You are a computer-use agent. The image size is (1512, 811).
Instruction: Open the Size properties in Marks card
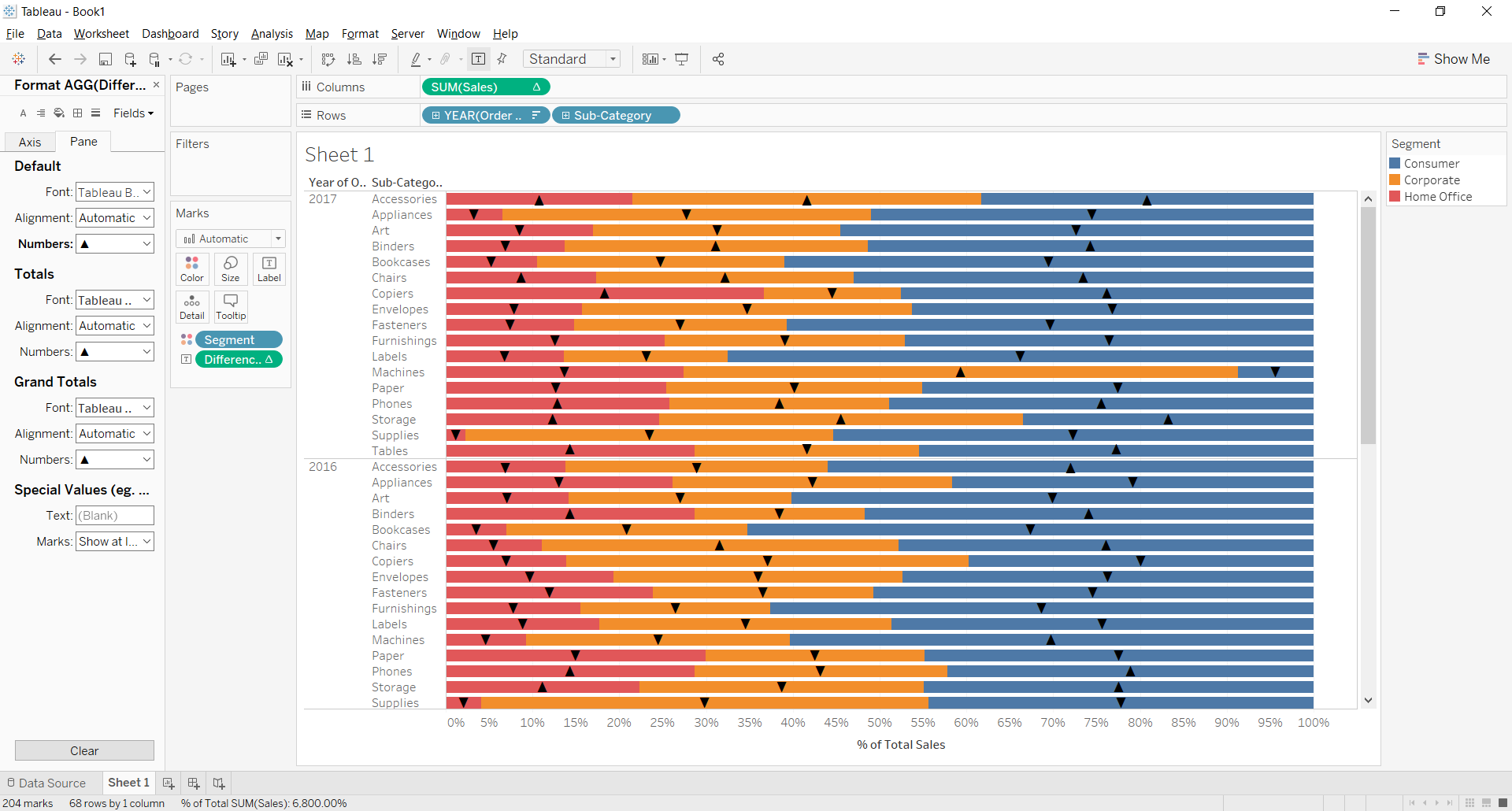click(x=230, y=268)
